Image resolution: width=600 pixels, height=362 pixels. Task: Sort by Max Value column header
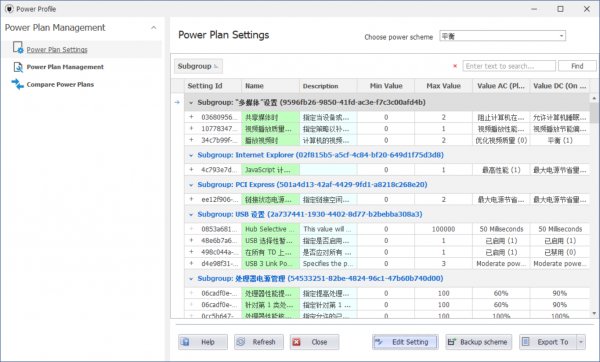tap(443, 86)
